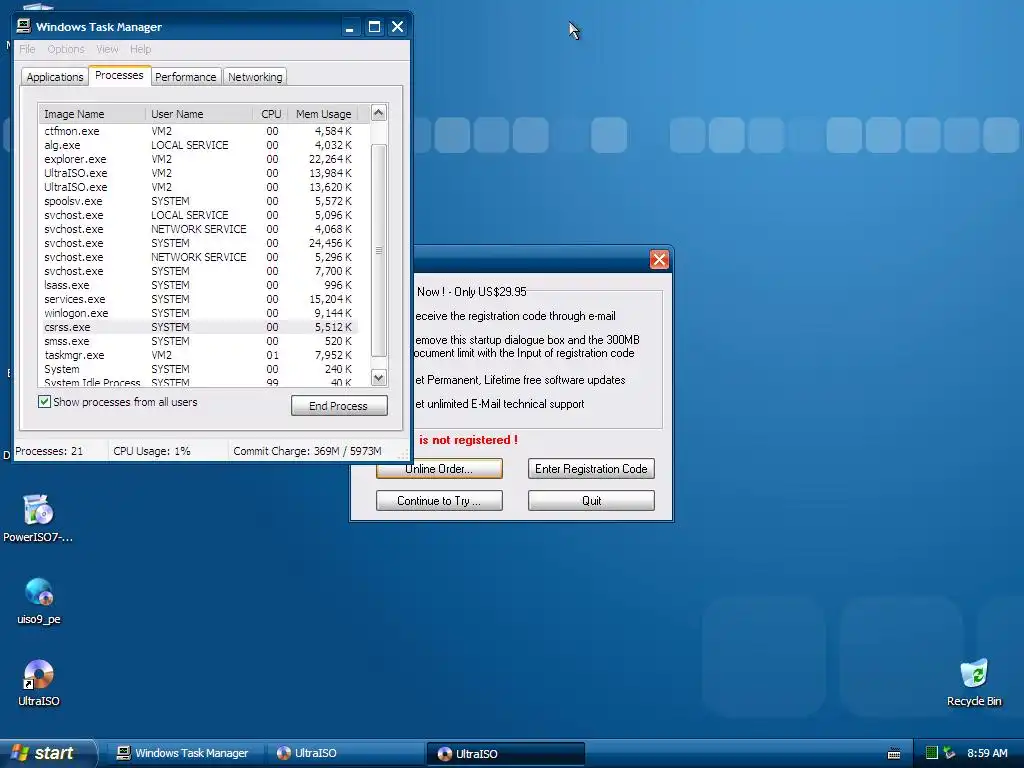This screenshot has width=1024, height=768.
Task: Select the spoolsv.exe process row
Action: [198, 201]
